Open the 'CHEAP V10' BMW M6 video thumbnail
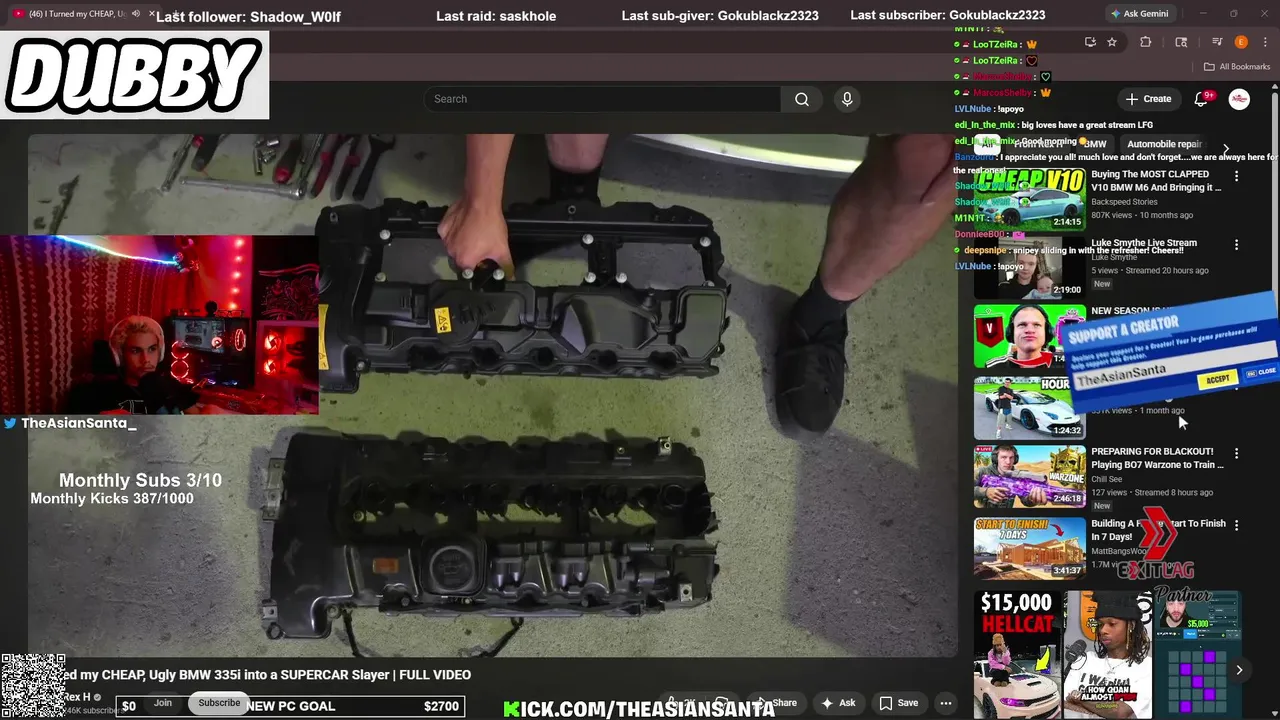This screenshot has height=720, width=1280. [x=1030, y=198]
